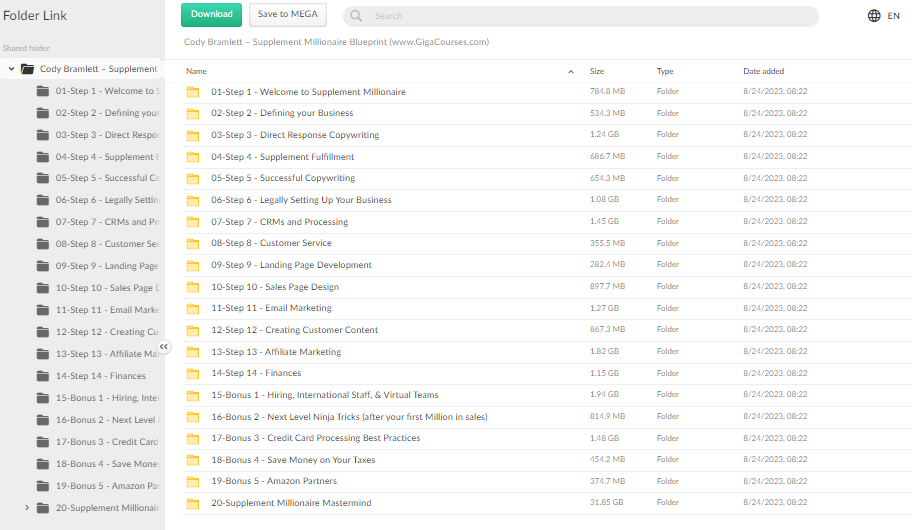Screen dimensions: 912x530
Task: Click folder icon for 14-Step 14 Finances
Action: click(x=193, y=374)
